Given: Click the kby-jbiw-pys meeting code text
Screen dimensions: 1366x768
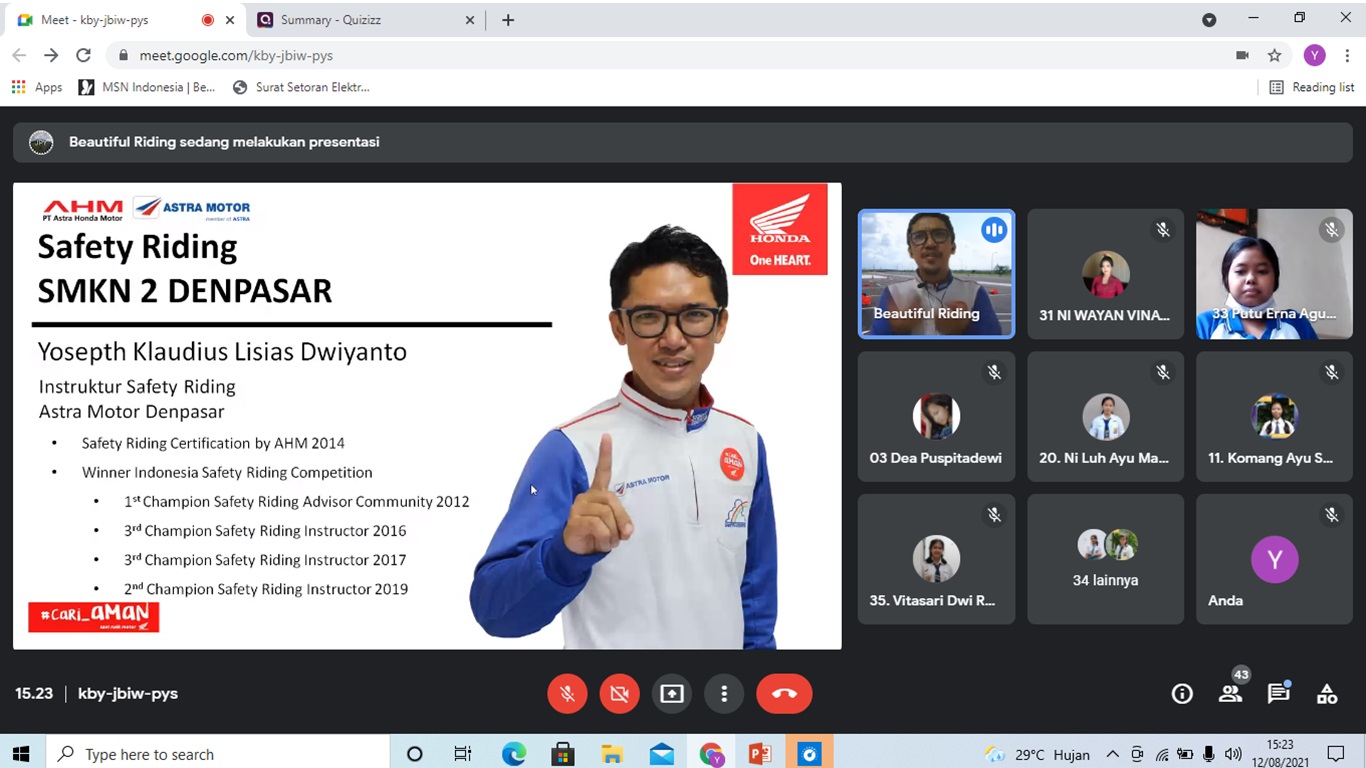Looking at the screenshot, I should coord(128,694).
